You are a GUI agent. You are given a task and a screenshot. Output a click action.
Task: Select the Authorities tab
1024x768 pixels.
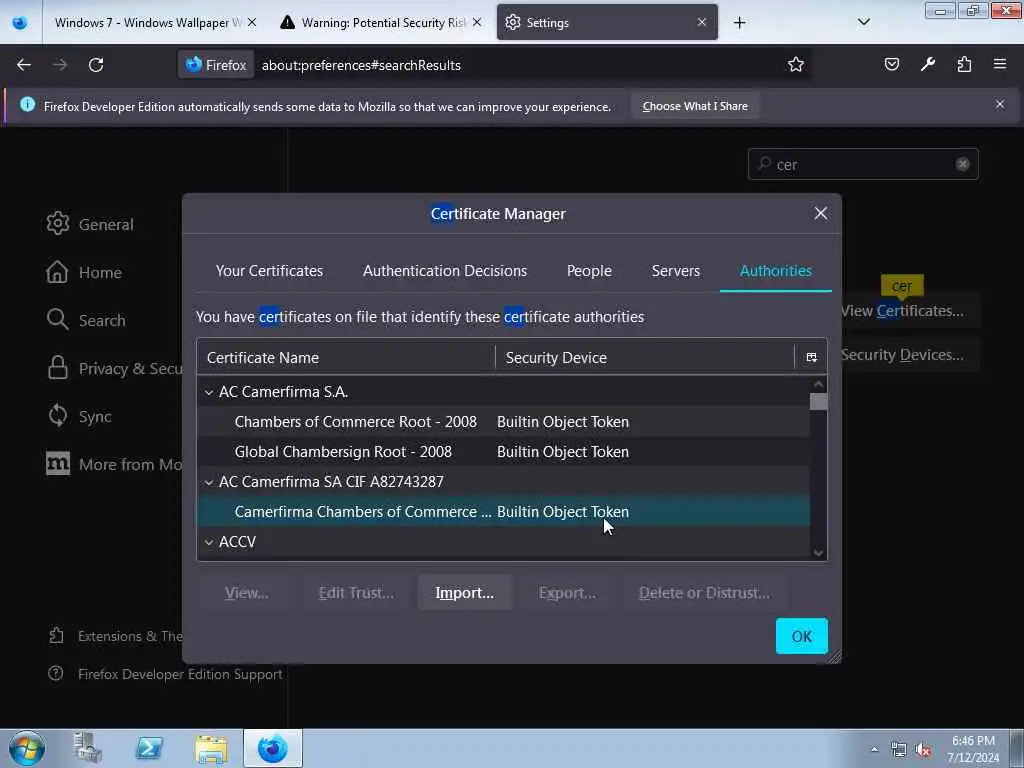[x=776, y=270]
